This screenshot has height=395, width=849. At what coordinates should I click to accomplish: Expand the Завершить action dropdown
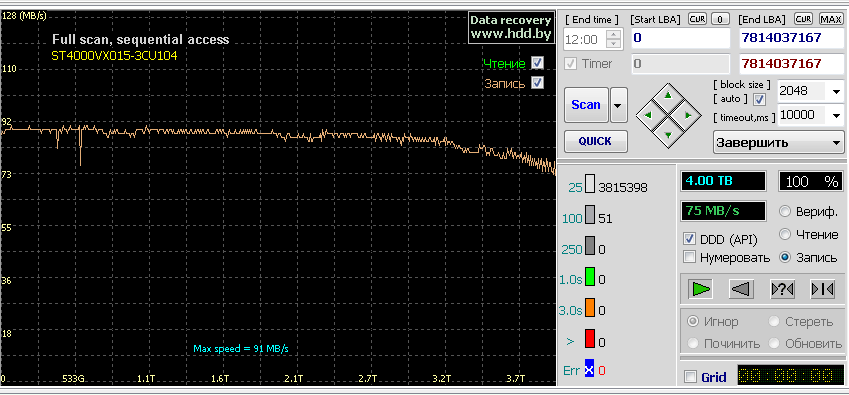point(779,142)
